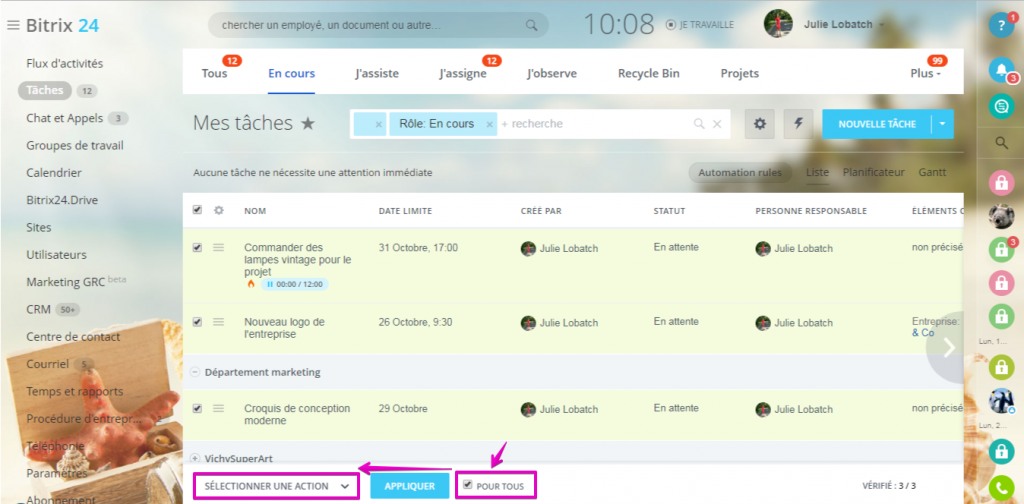Uncheck the Croquis de conception moderne checkbox
Image resolution: width=1024 pixels, height=504 pixels.
pos(197,408)
